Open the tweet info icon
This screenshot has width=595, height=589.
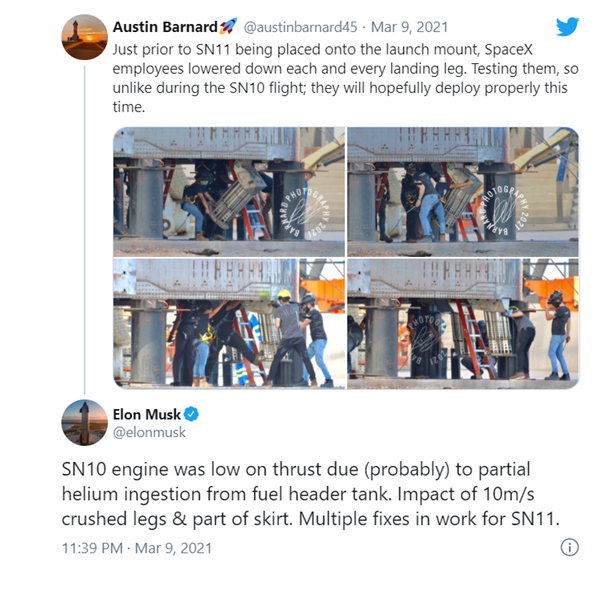(569, 547)
